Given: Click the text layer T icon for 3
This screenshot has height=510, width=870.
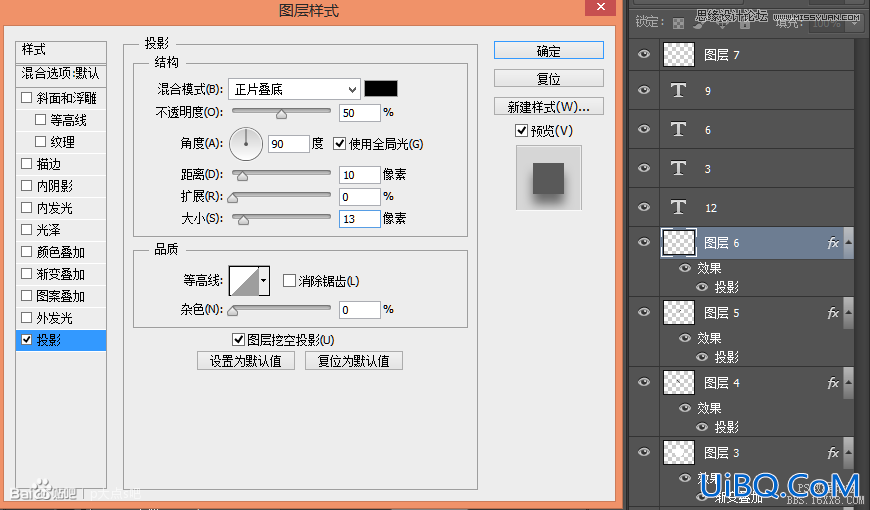Looking at the screenshot, I should 678,168.
